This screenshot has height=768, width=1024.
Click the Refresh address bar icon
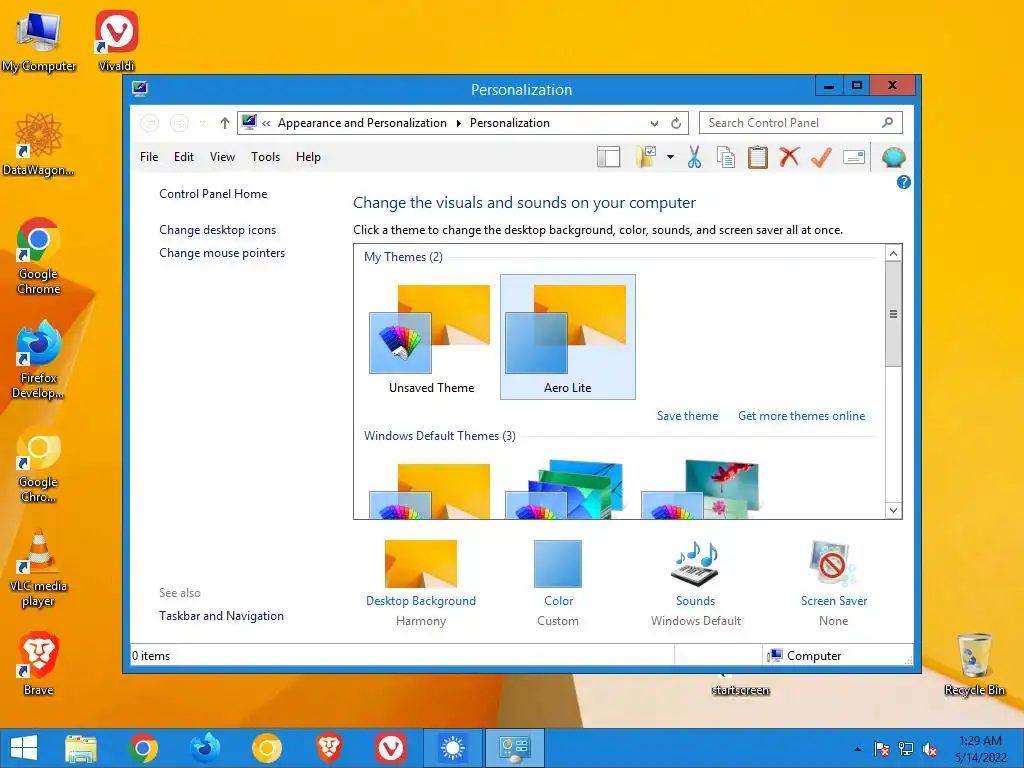point(676,123)
